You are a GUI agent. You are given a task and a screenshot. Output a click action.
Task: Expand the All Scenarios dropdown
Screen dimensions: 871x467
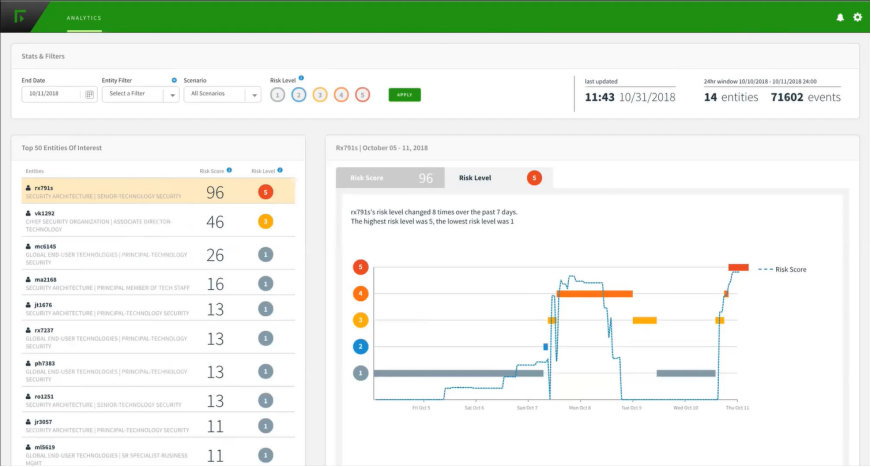coord(253,95)
